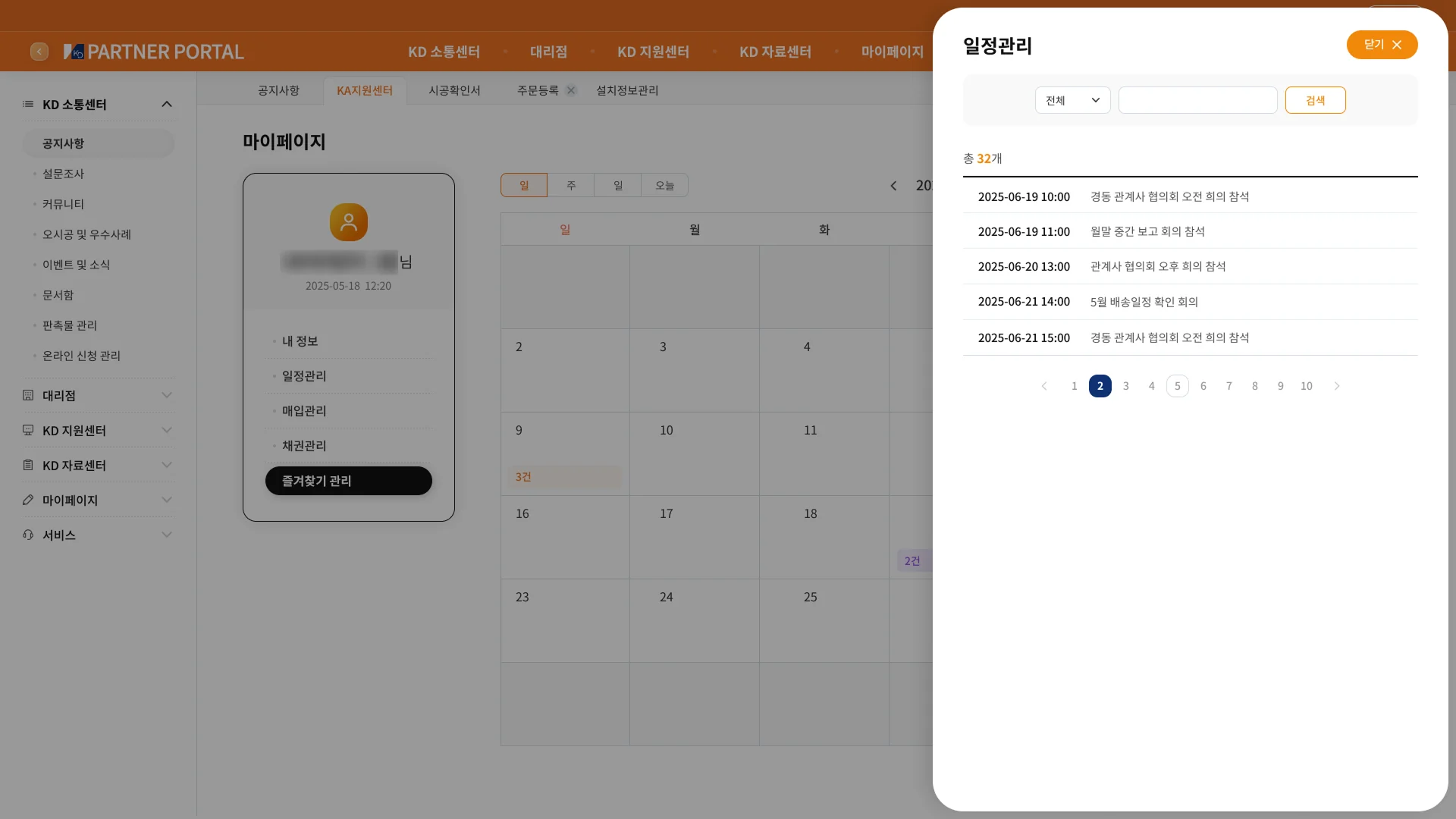Close the 주문등록 tab with its X
Image resolution: width=1456 pixels, height=819 pixels.
(571, 90)
